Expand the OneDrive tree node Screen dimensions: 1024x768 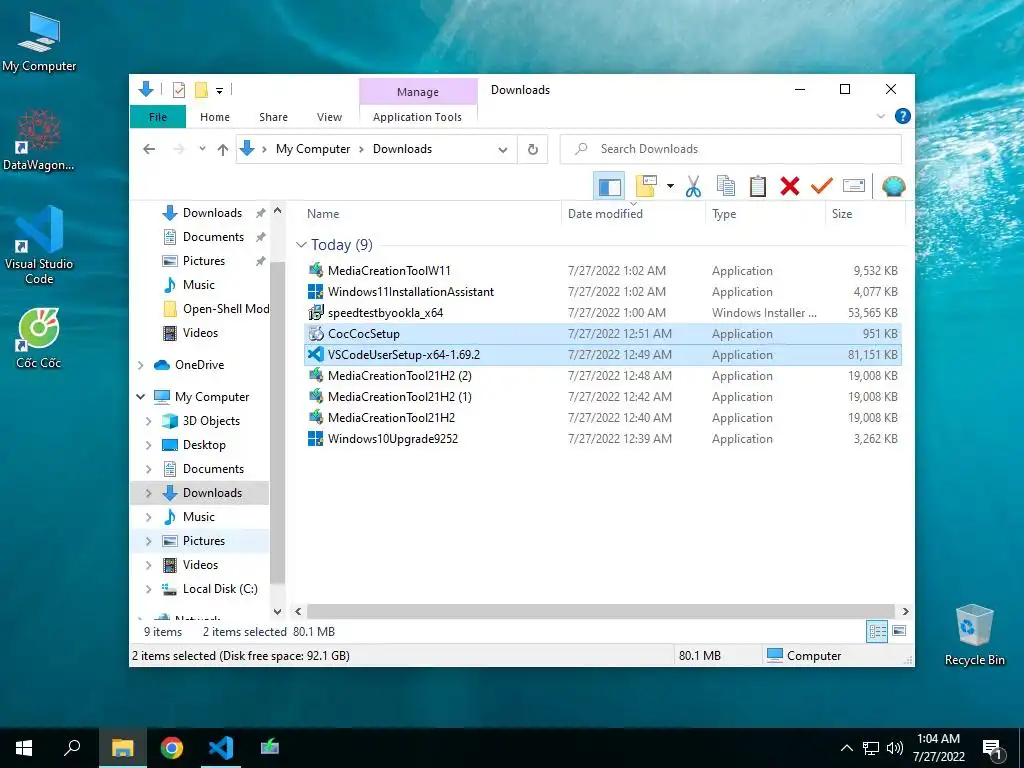[141, 365]
